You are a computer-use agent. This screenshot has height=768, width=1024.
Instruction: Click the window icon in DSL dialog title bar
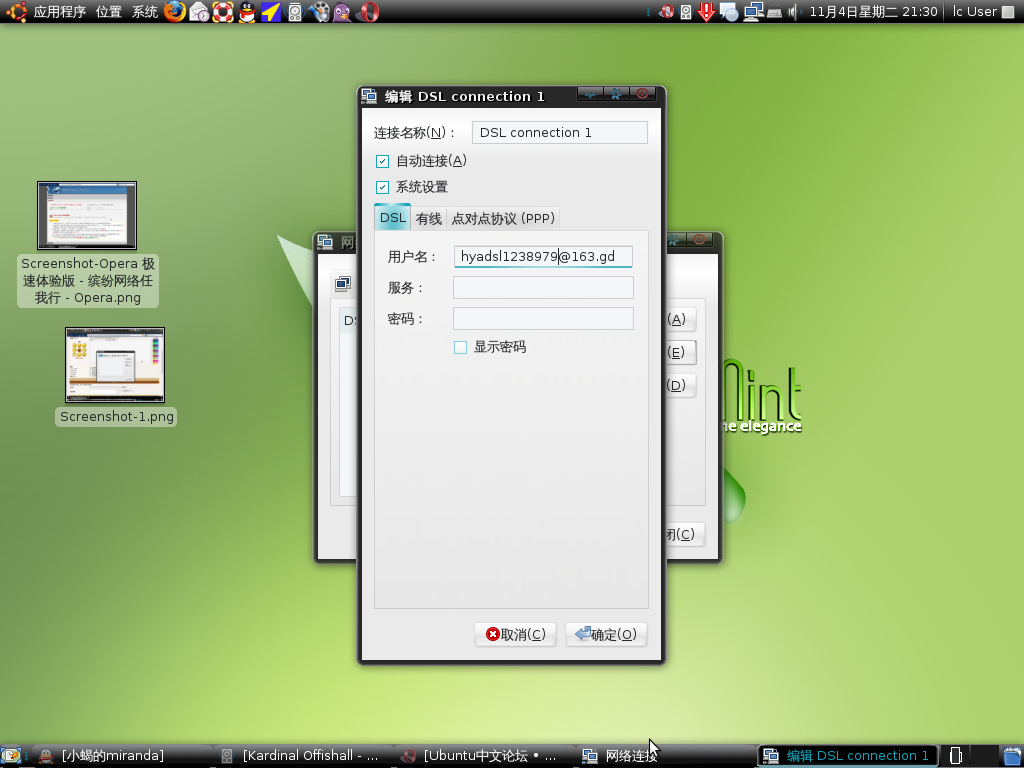pos(369,96)
